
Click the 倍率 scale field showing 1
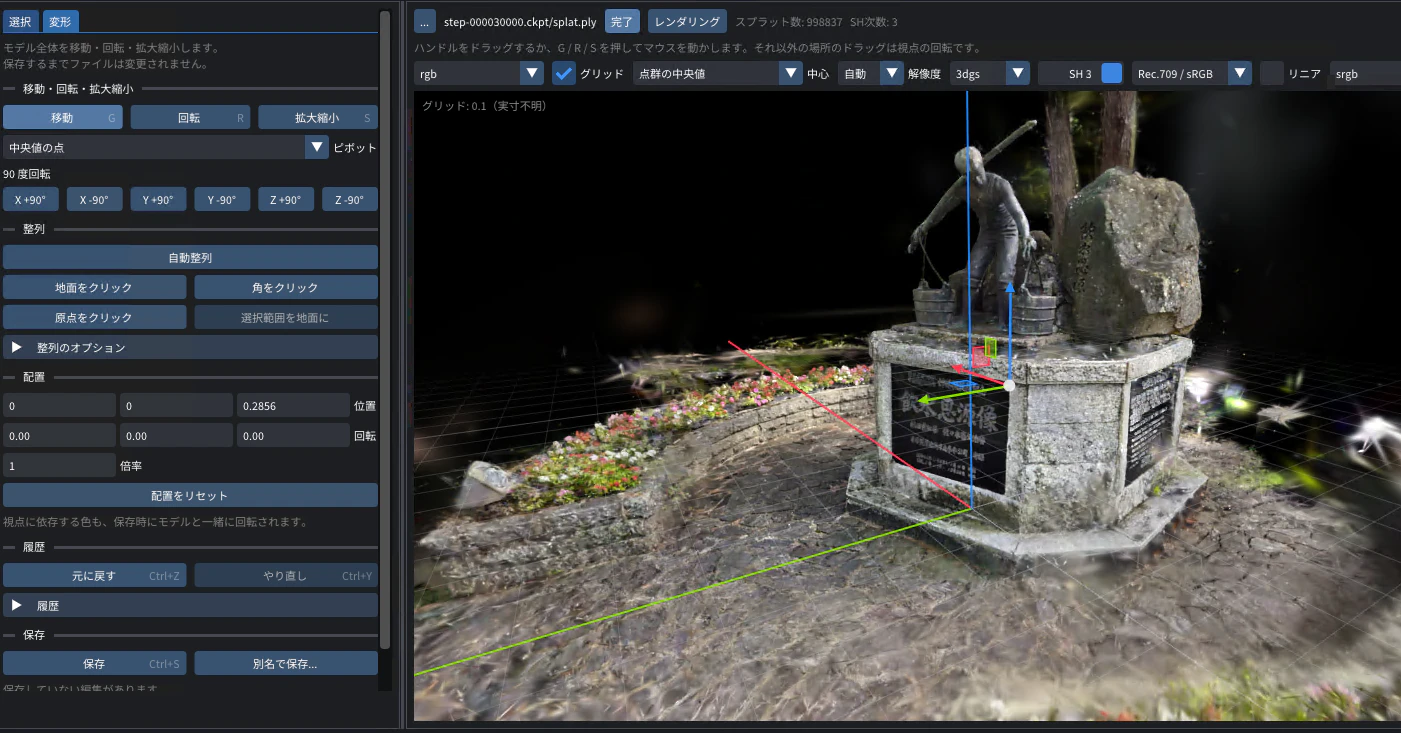59,465
